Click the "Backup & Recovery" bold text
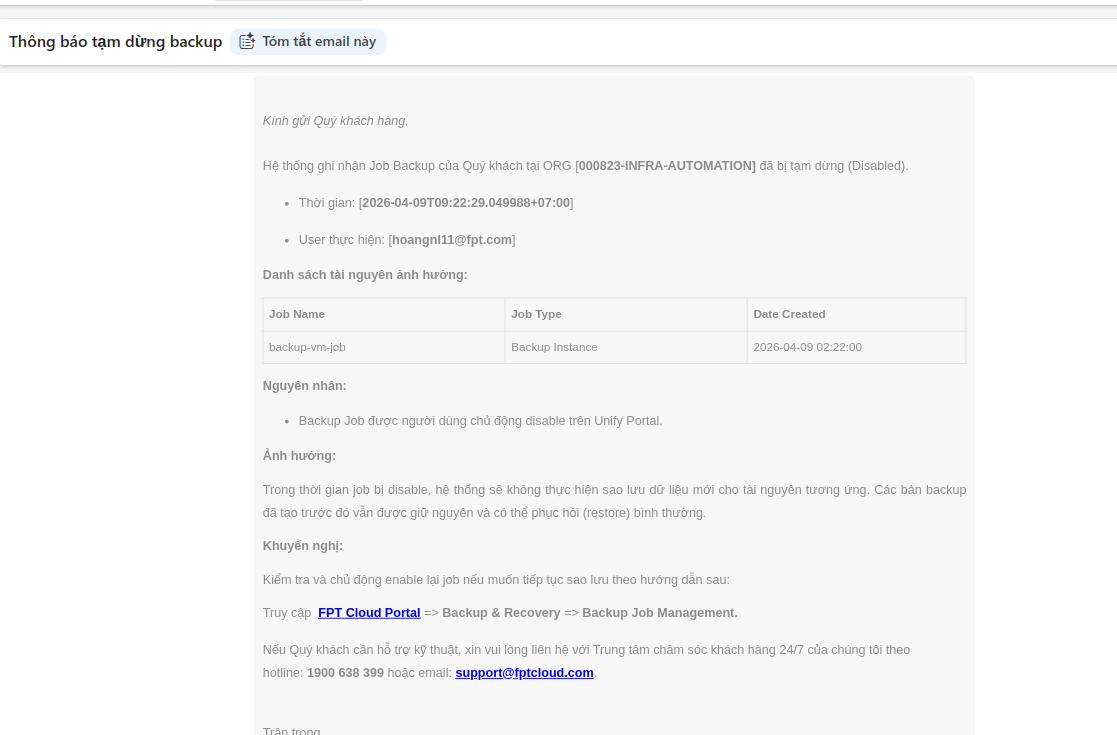The height and width of the screenshot is (735, 1117). pyautogui.click(x=500, y=613)
